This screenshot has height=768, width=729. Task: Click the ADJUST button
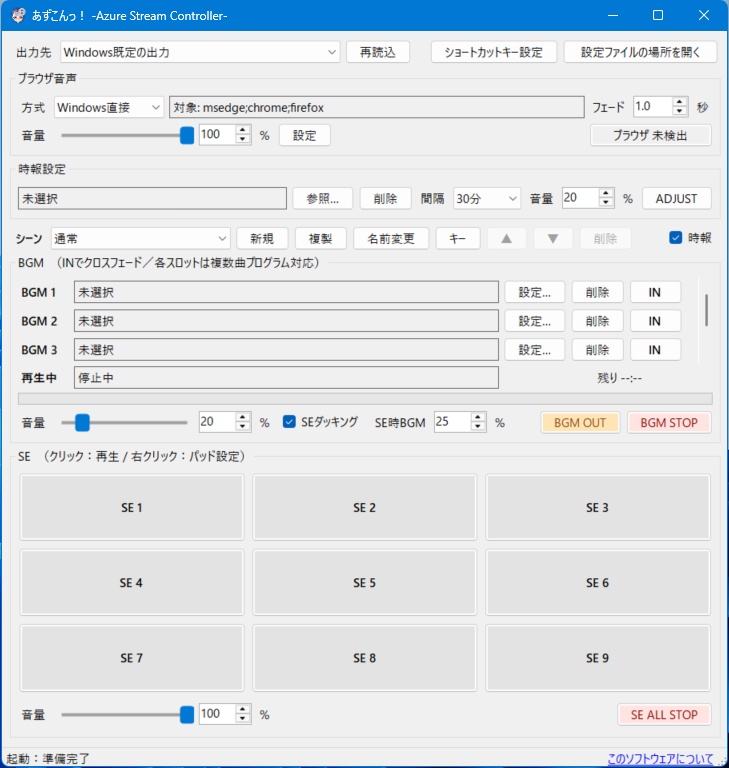676,198
